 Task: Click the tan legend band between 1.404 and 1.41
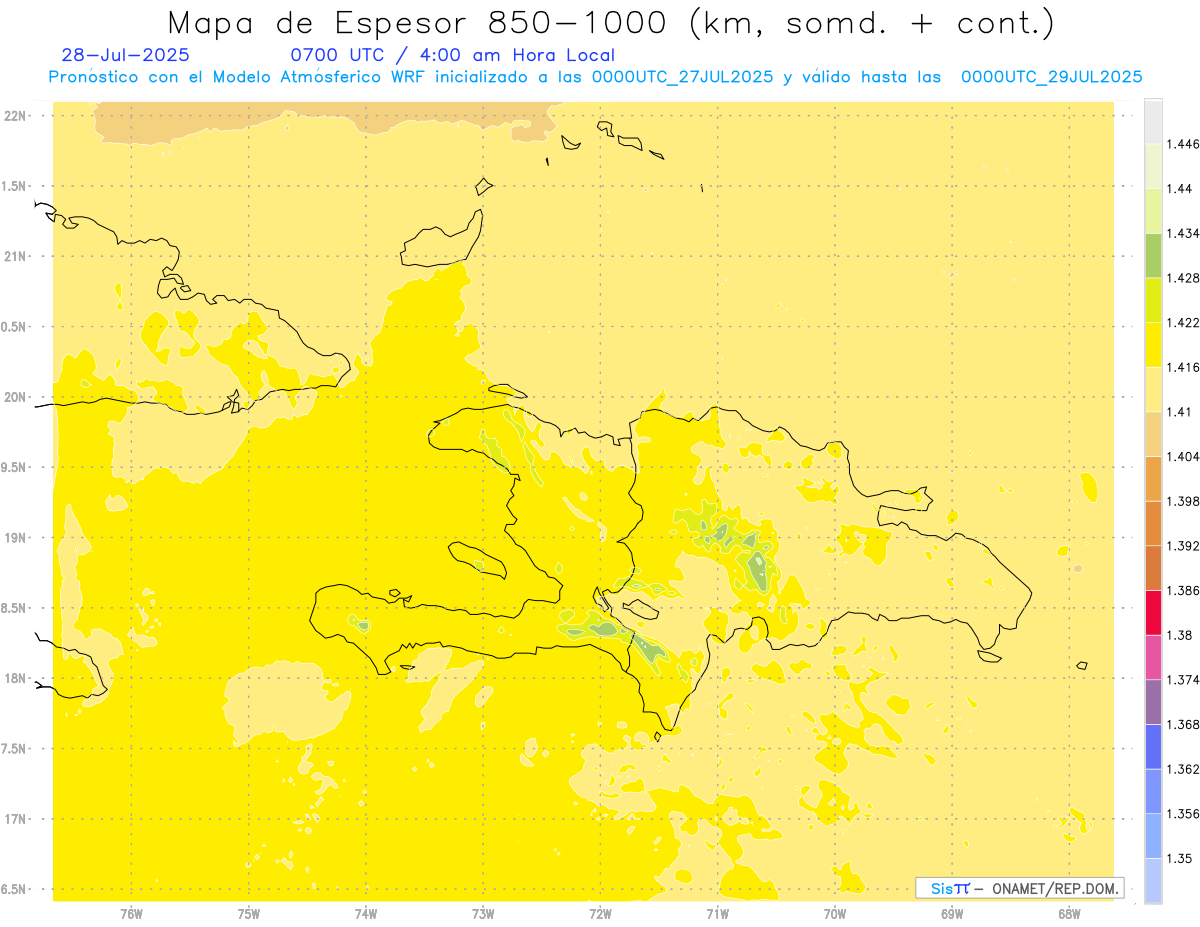(1153, 434)
